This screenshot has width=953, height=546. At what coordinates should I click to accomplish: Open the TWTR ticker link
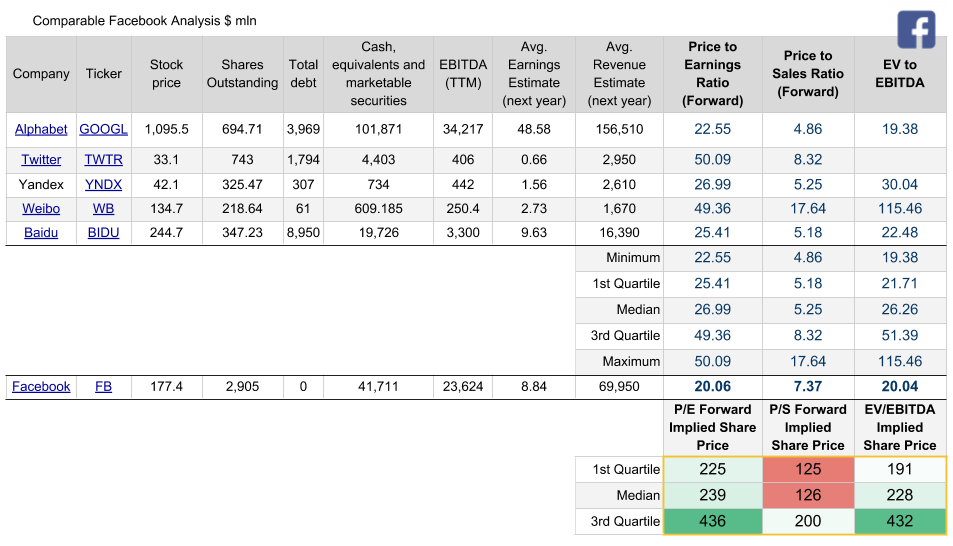coord(103,160)
